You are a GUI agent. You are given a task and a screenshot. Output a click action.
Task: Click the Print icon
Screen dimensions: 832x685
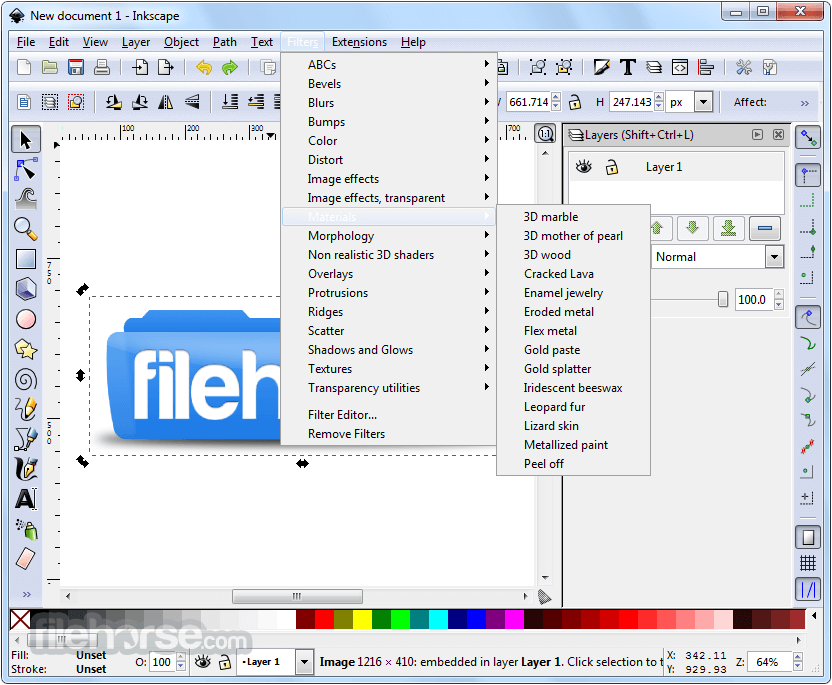point(102,67)
